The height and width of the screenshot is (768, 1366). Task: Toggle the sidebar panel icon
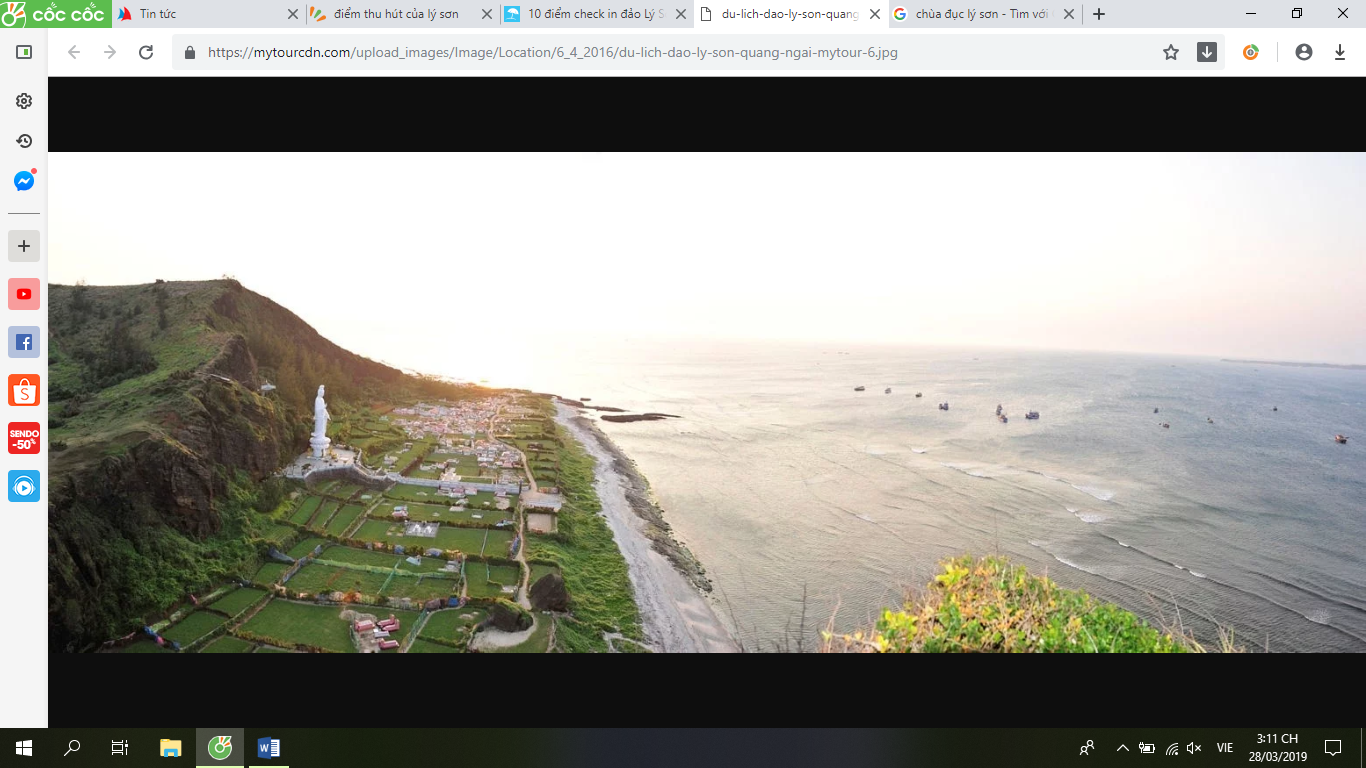point(24,52)
